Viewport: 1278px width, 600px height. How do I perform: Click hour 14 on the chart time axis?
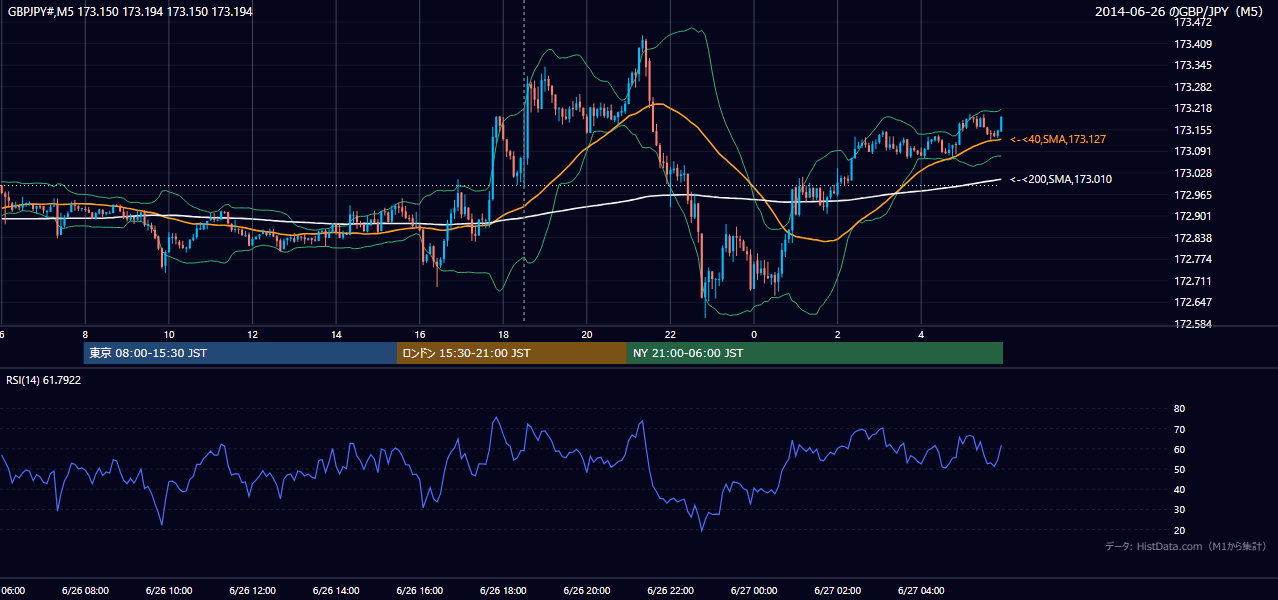(336, 334)
